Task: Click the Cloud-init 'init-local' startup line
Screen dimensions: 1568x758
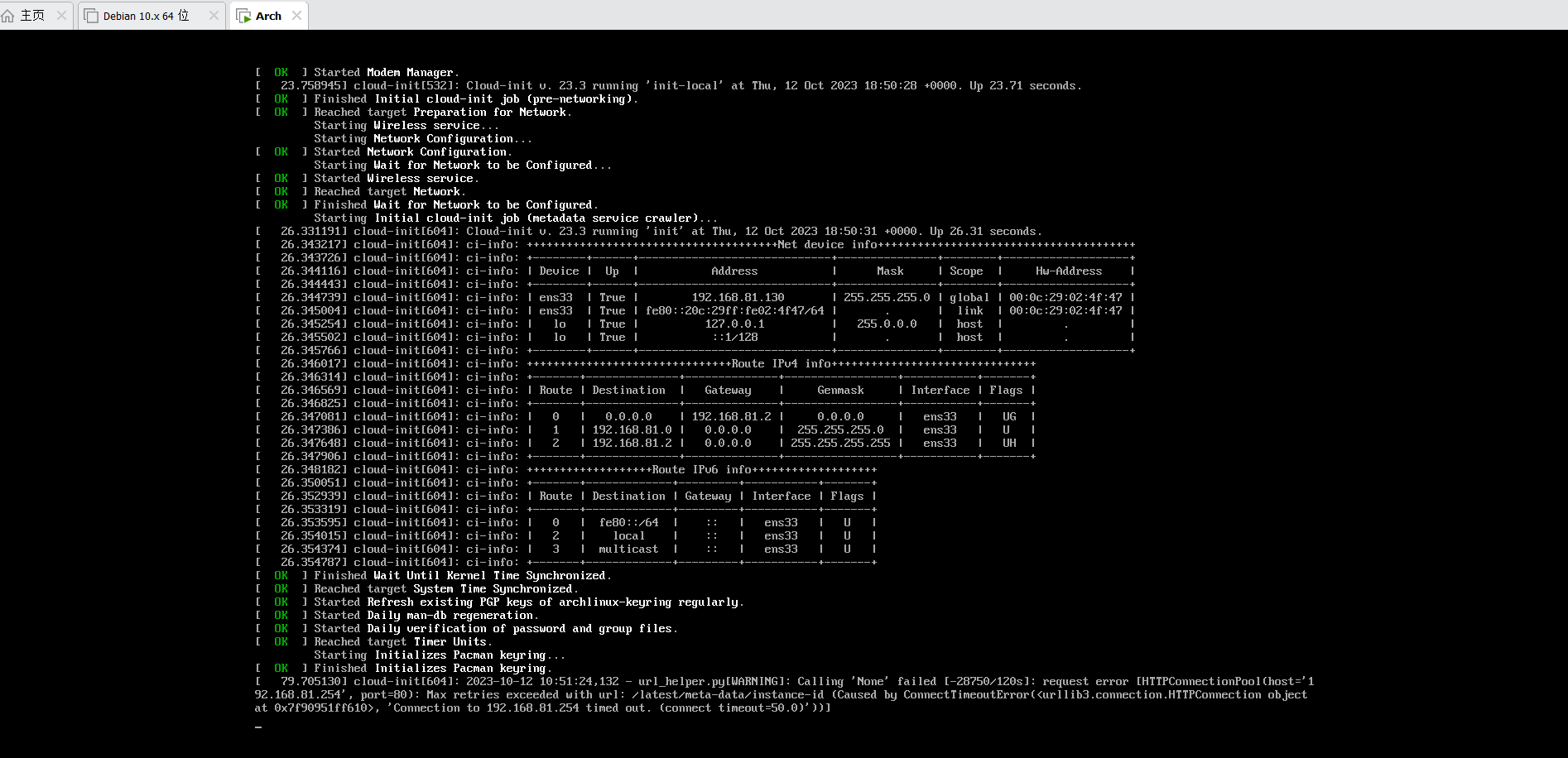Action: pyautogui.click(x=668, y=86)
